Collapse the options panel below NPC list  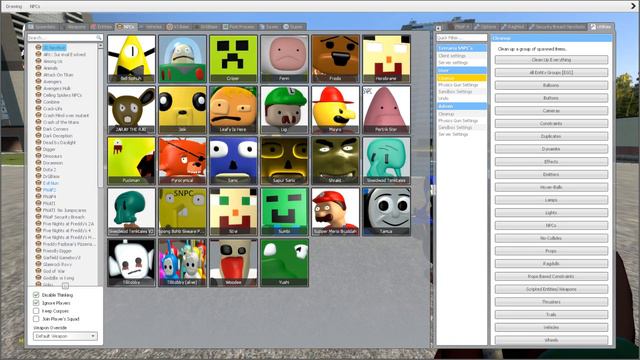point(65,286)
